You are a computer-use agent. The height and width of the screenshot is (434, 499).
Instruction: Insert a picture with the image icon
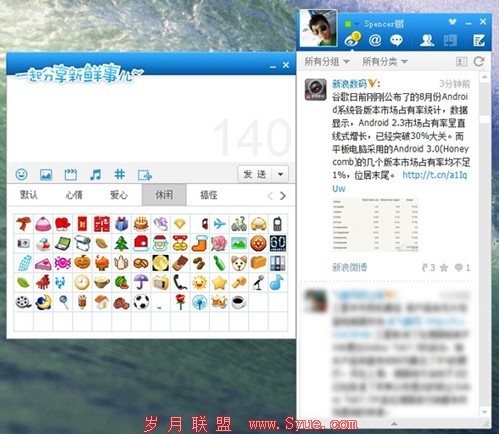pyautogui.click(x=46, y=174)
